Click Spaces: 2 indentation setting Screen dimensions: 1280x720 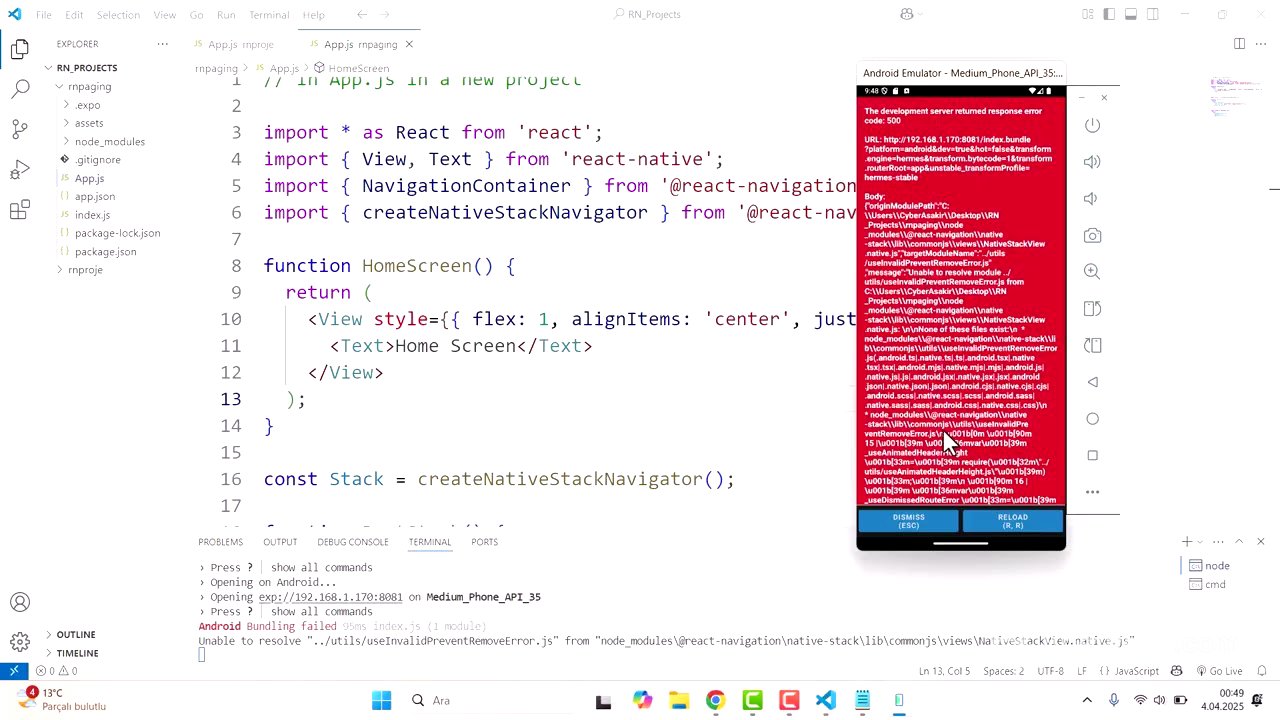pyautogui.click(x=1003, y=671)
